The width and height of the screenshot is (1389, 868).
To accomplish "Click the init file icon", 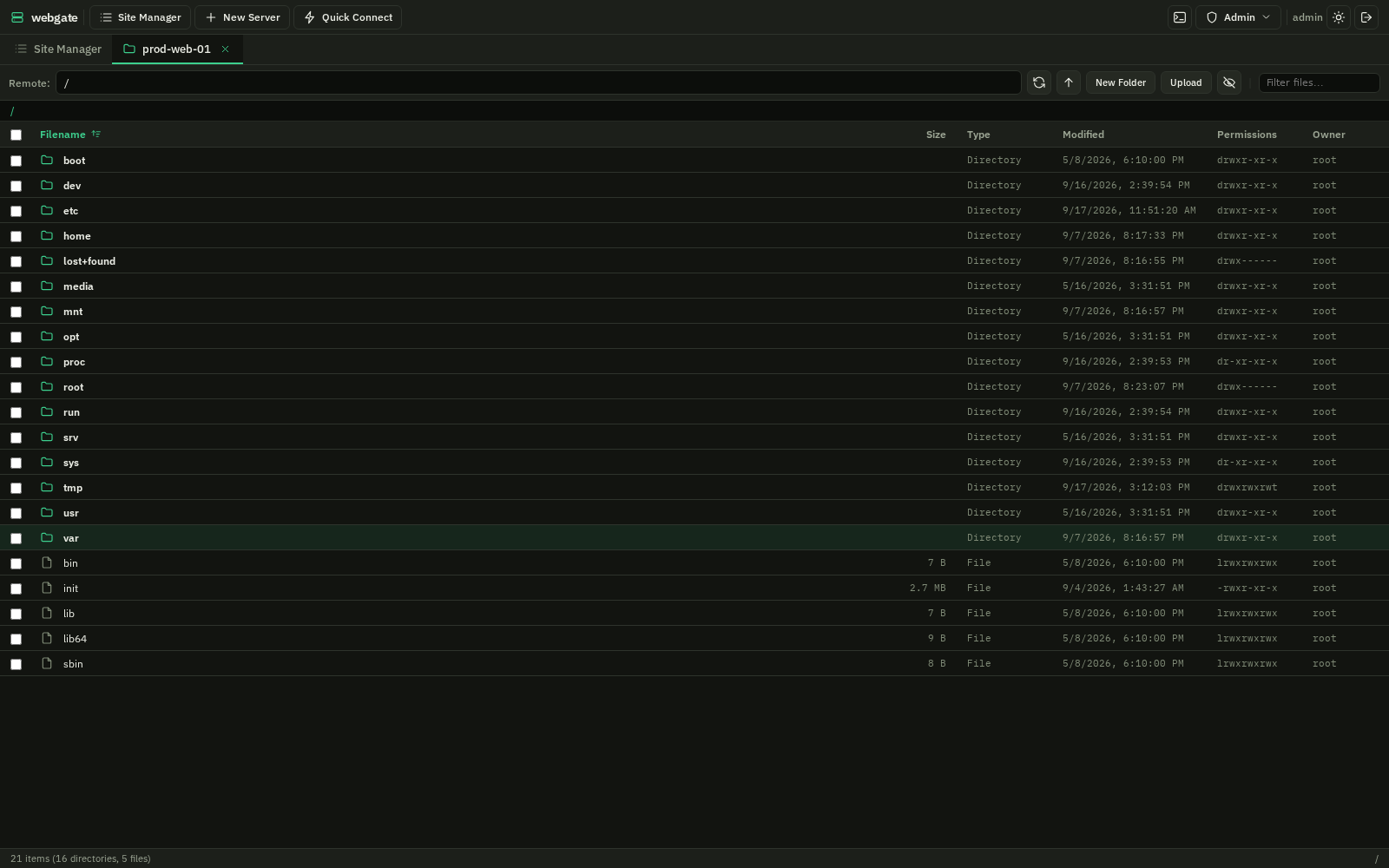I will point(47,588).
